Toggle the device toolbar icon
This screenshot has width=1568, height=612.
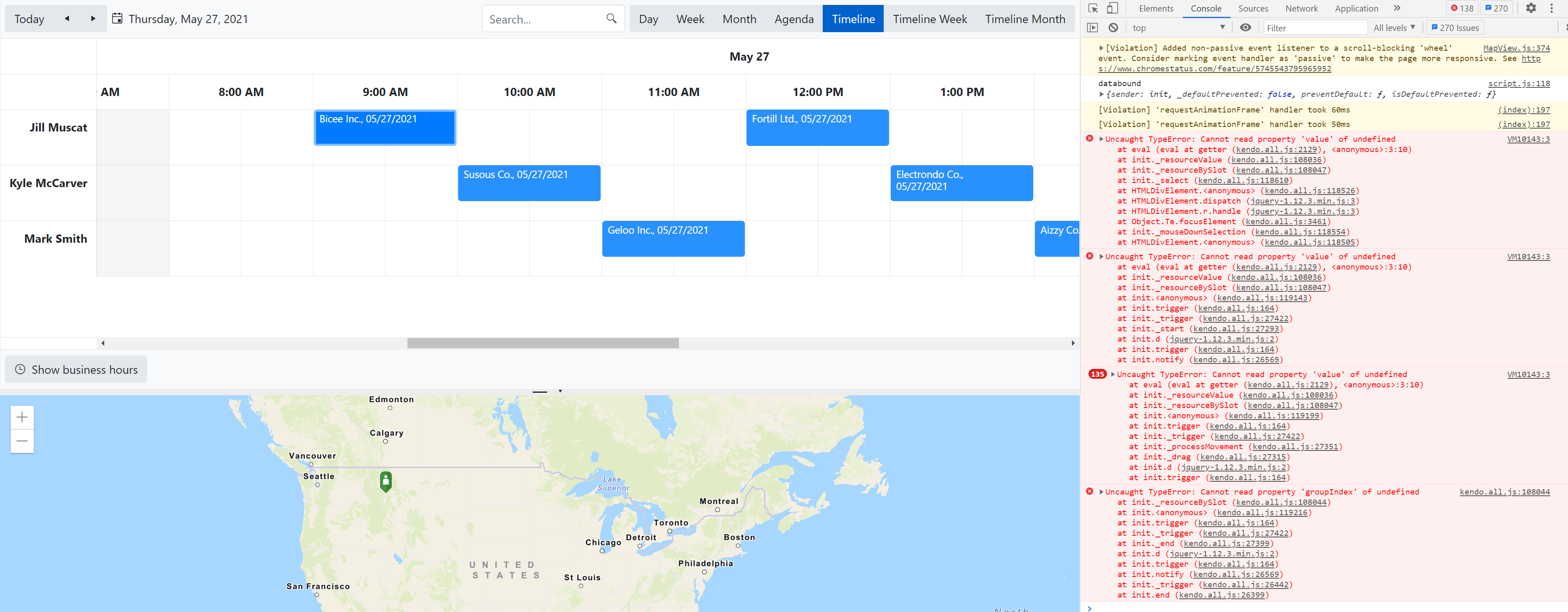tap(1112, 9)
